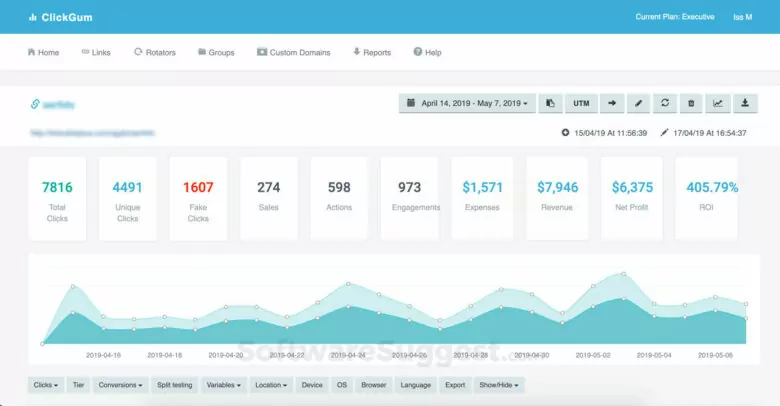Open the Show/Hide dropdown
Image resolution: width=780 pixels, height=406 pixels.
(x=499, y=385)
